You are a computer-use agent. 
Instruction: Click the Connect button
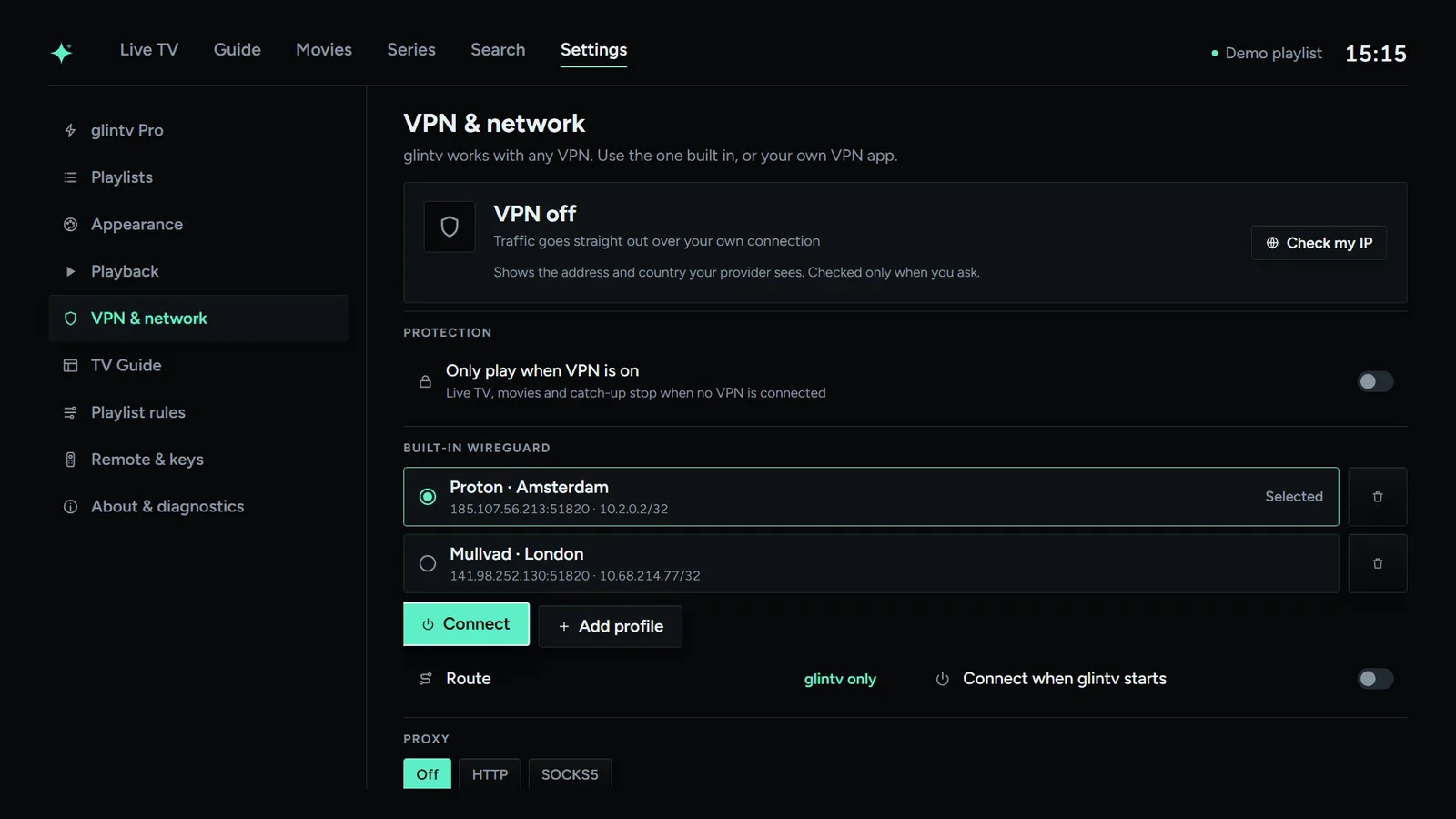[x=466, y=624]
